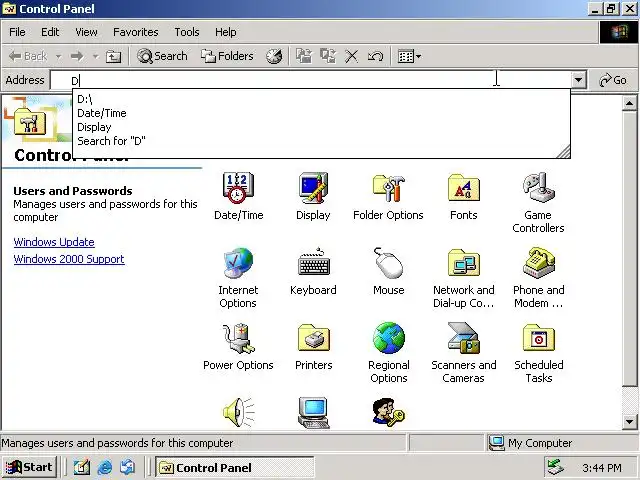This screenshot has height=480, width=640.
Task: Launch Outlook Express from quick launch
Action: (128, 467)
